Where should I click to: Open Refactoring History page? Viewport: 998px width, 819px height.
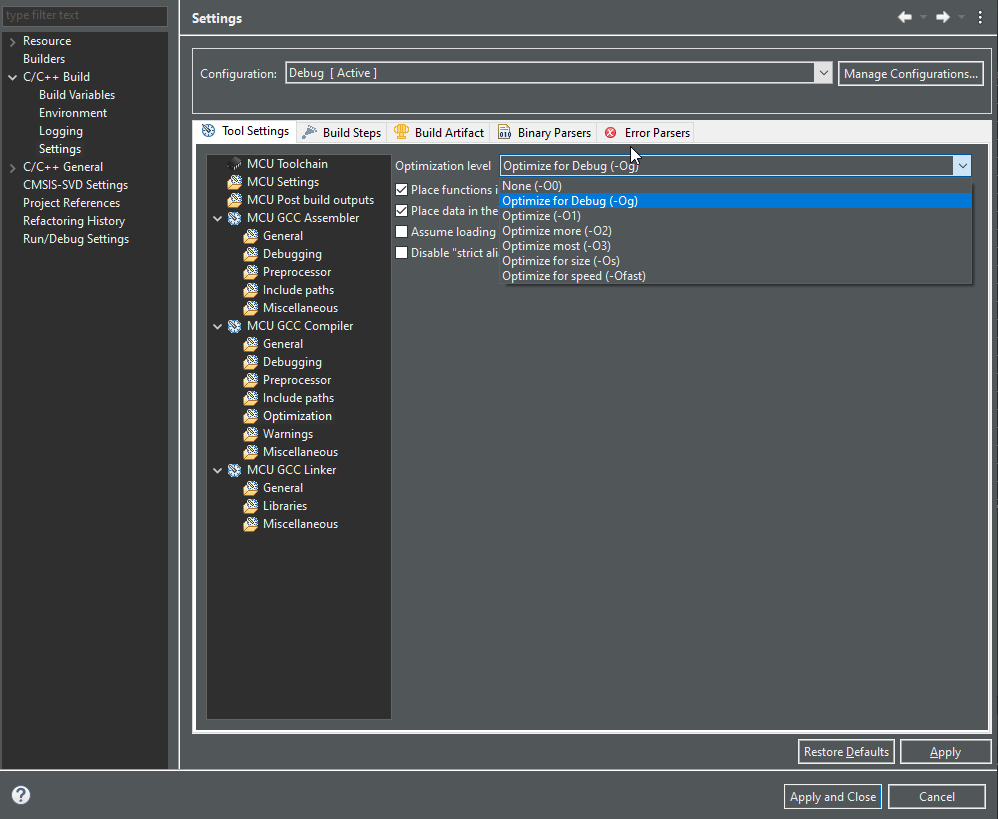(74, 221)
